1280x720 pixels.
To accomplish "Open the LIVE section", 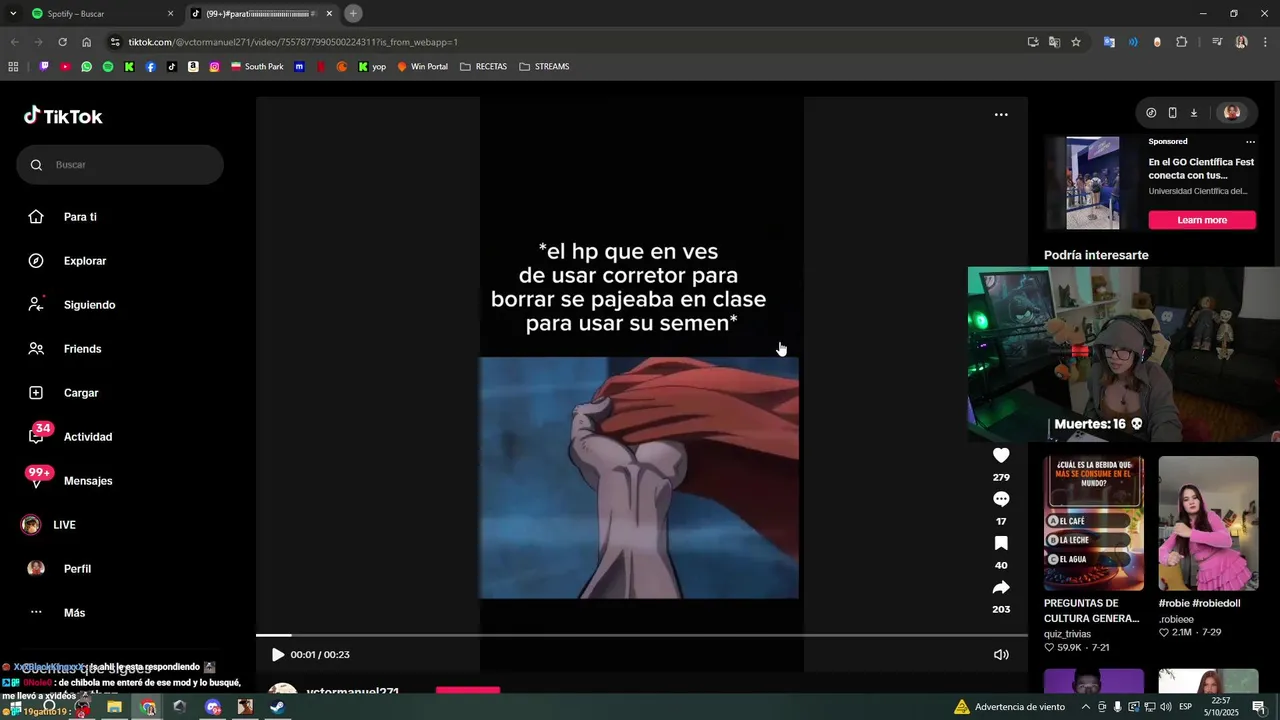I will tap(64, 525).
